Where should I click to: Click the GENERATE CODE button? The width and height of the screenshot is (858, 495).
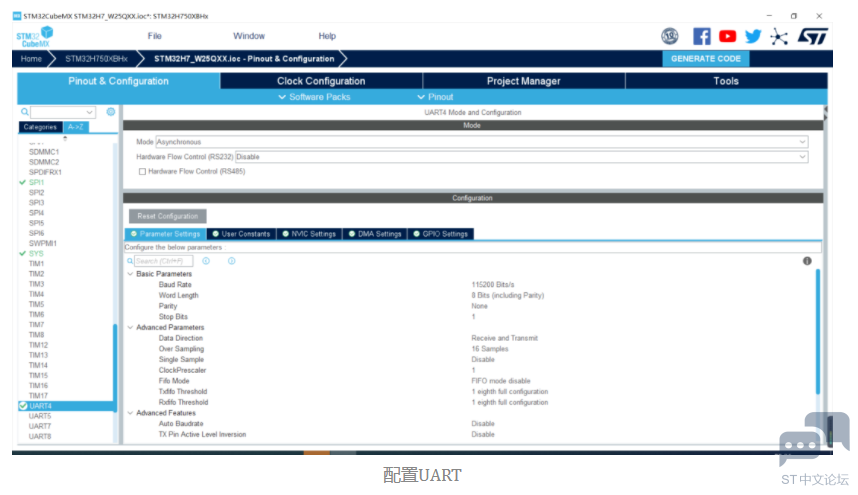point(706,59)
